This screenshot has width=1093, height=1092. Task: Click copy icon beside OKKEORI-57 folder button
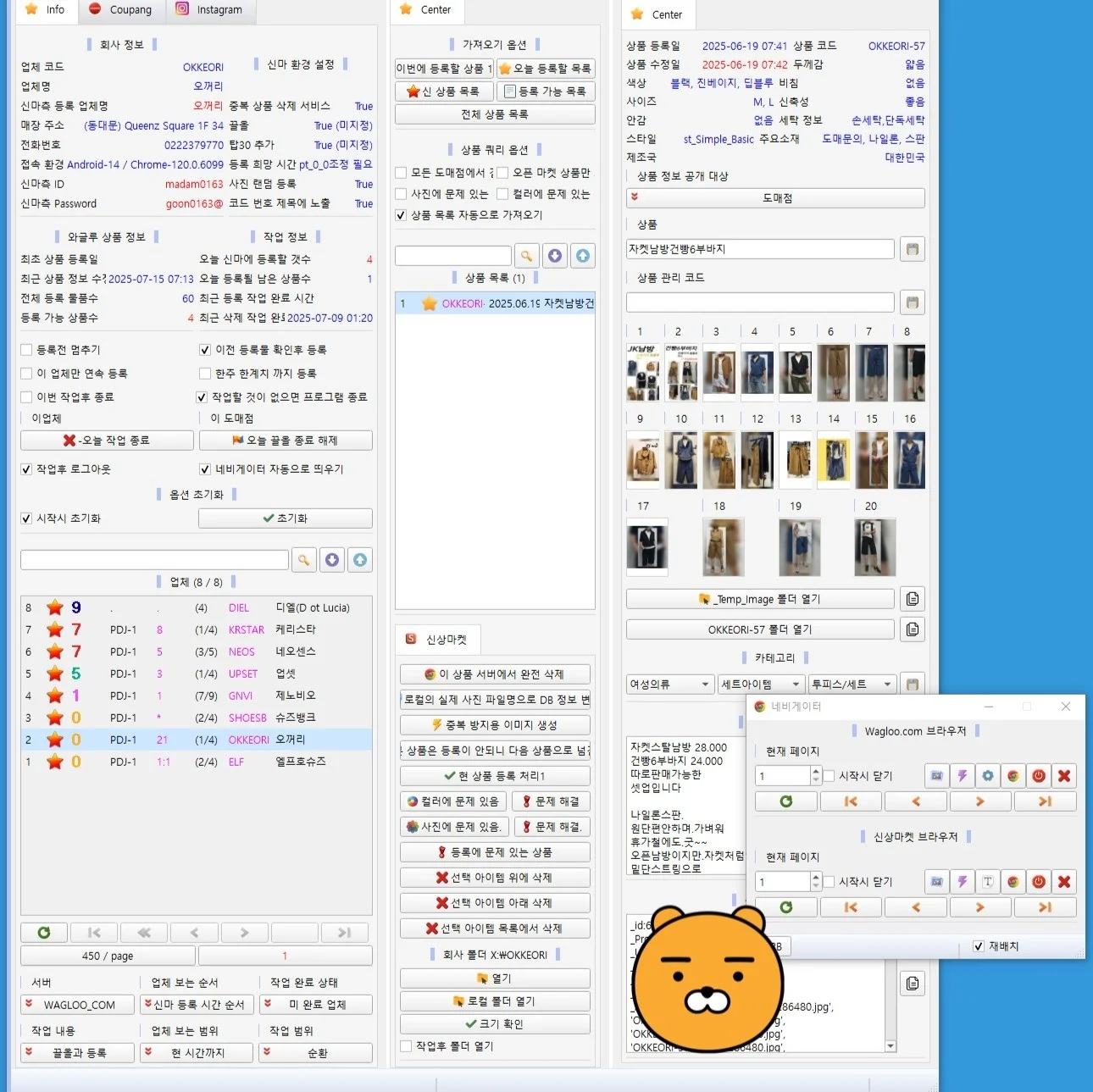912,629
